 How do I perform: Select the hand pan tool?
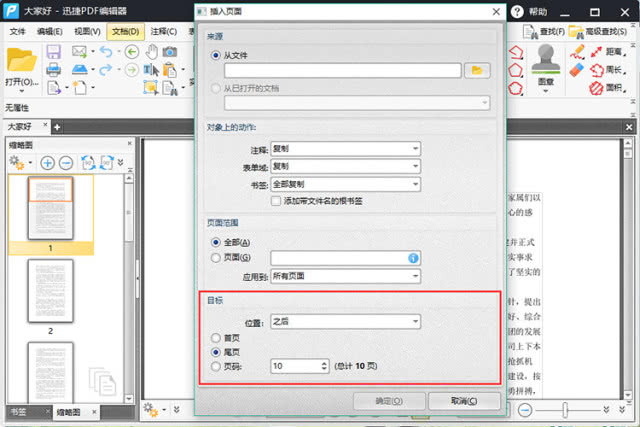[152, 52]
